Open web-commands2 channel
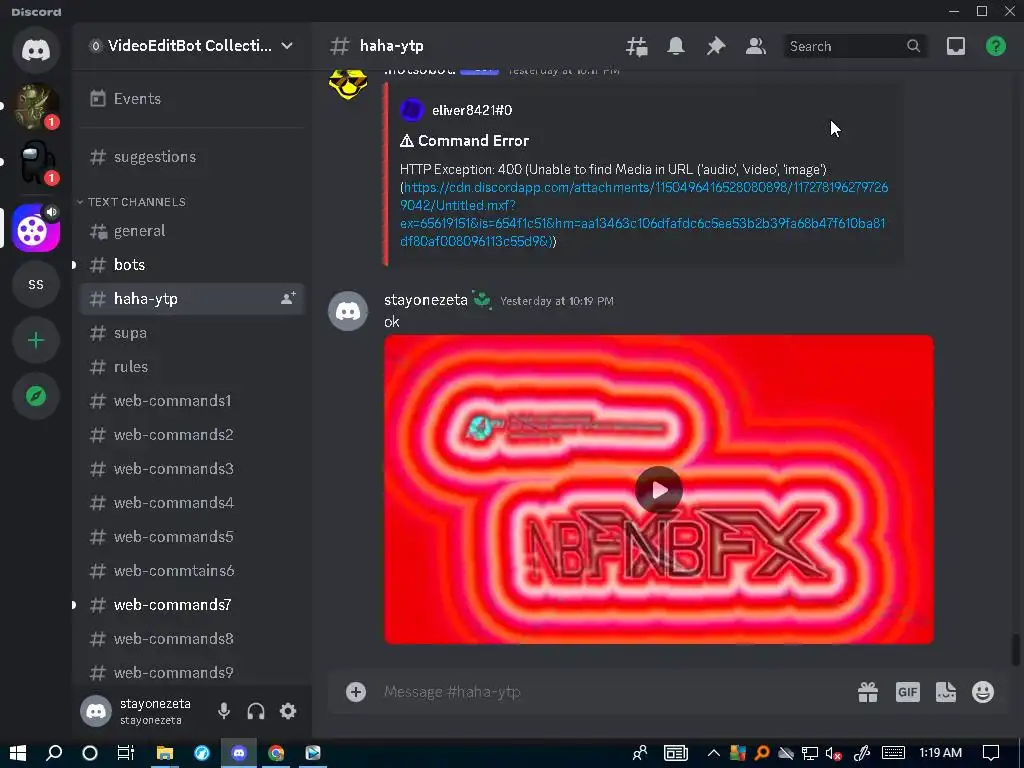Image resolution: width=1024 pixels, height=768 pixels. [192, 434]
